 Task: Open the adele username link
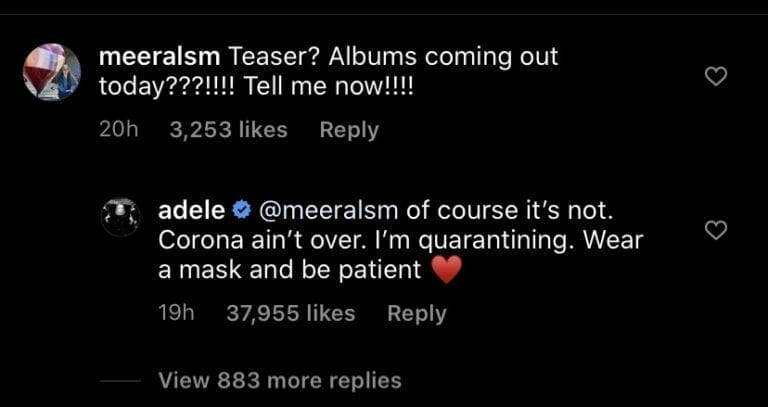192,211
